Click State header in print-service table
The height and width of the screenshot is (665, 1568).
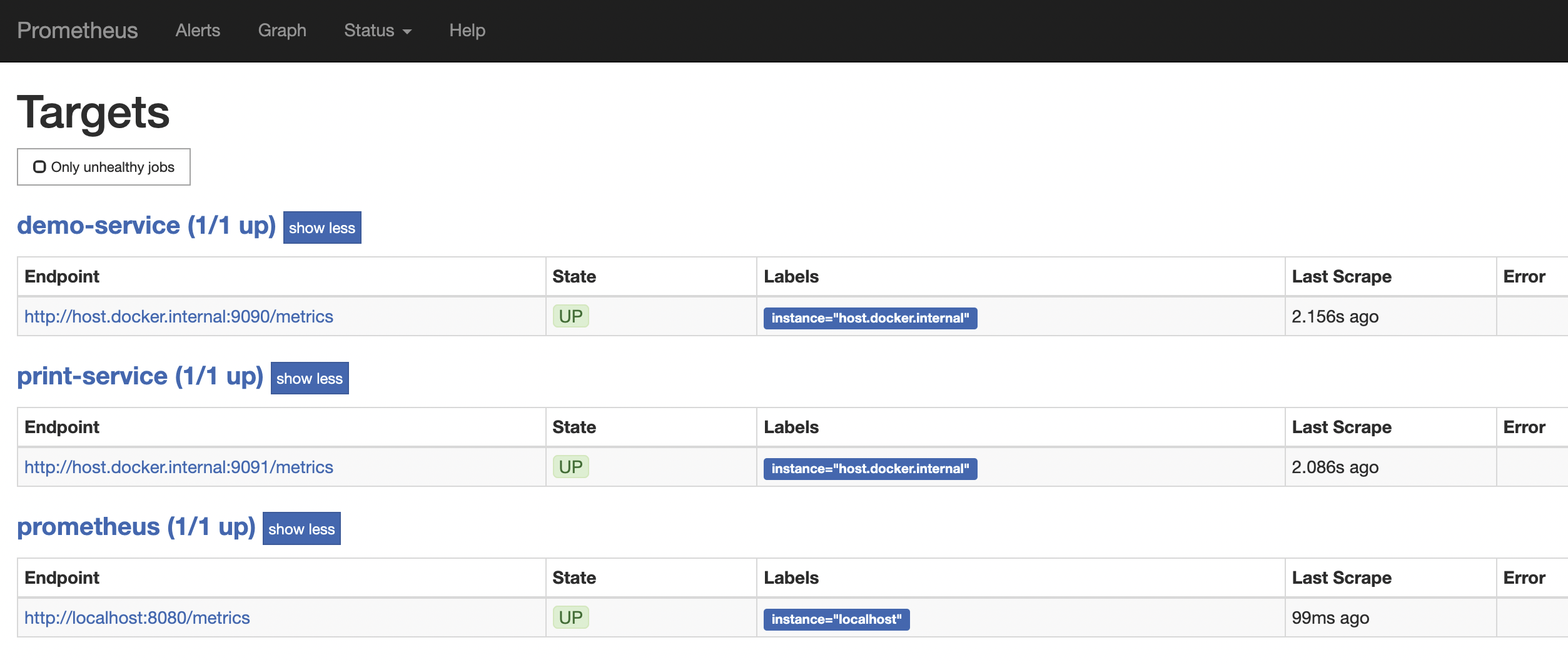tap(574, 427)
